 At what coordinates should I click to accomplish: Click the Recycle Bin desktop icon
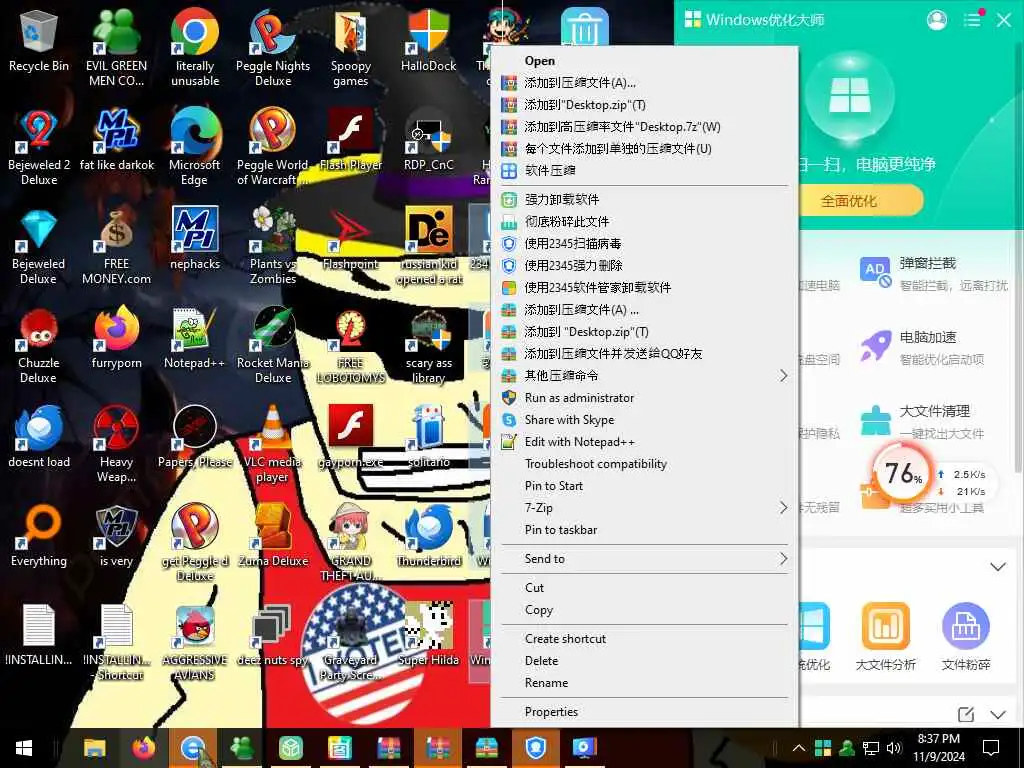click(39, 40)
